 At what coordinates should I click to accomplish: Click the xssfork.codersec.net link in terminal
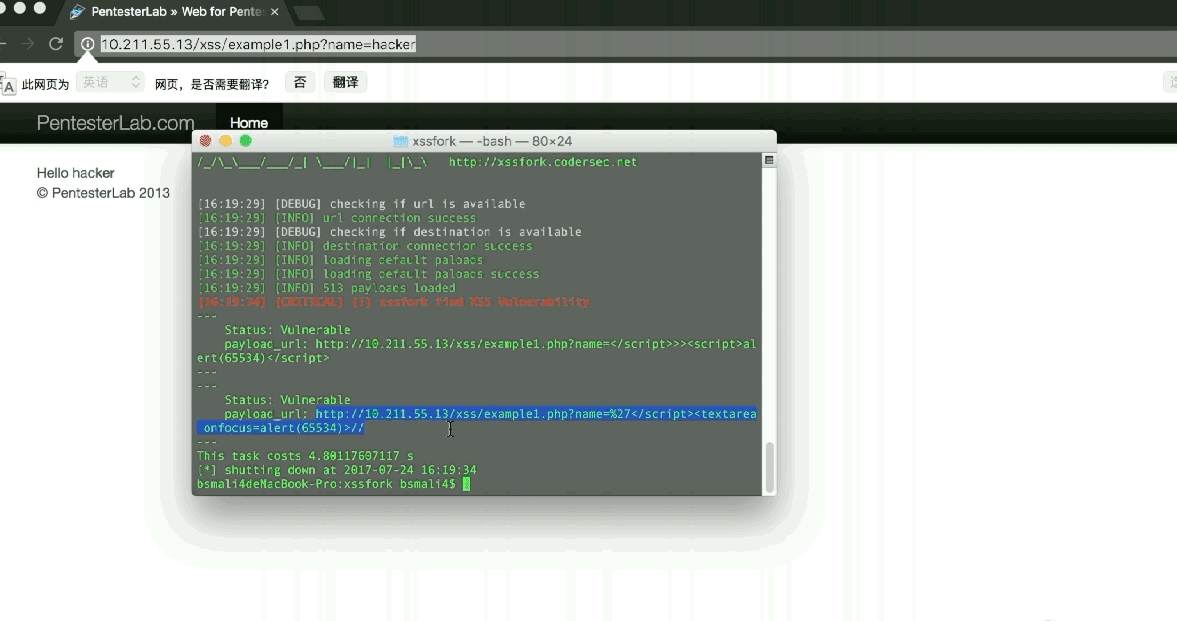click(542, 161)
